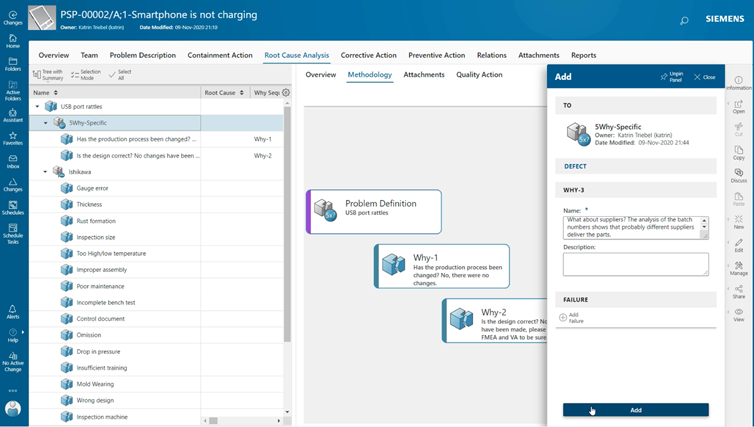This screenshot has width=754, height=427.
Task: Click Tree with Summary view button
Action: [48, 75]
